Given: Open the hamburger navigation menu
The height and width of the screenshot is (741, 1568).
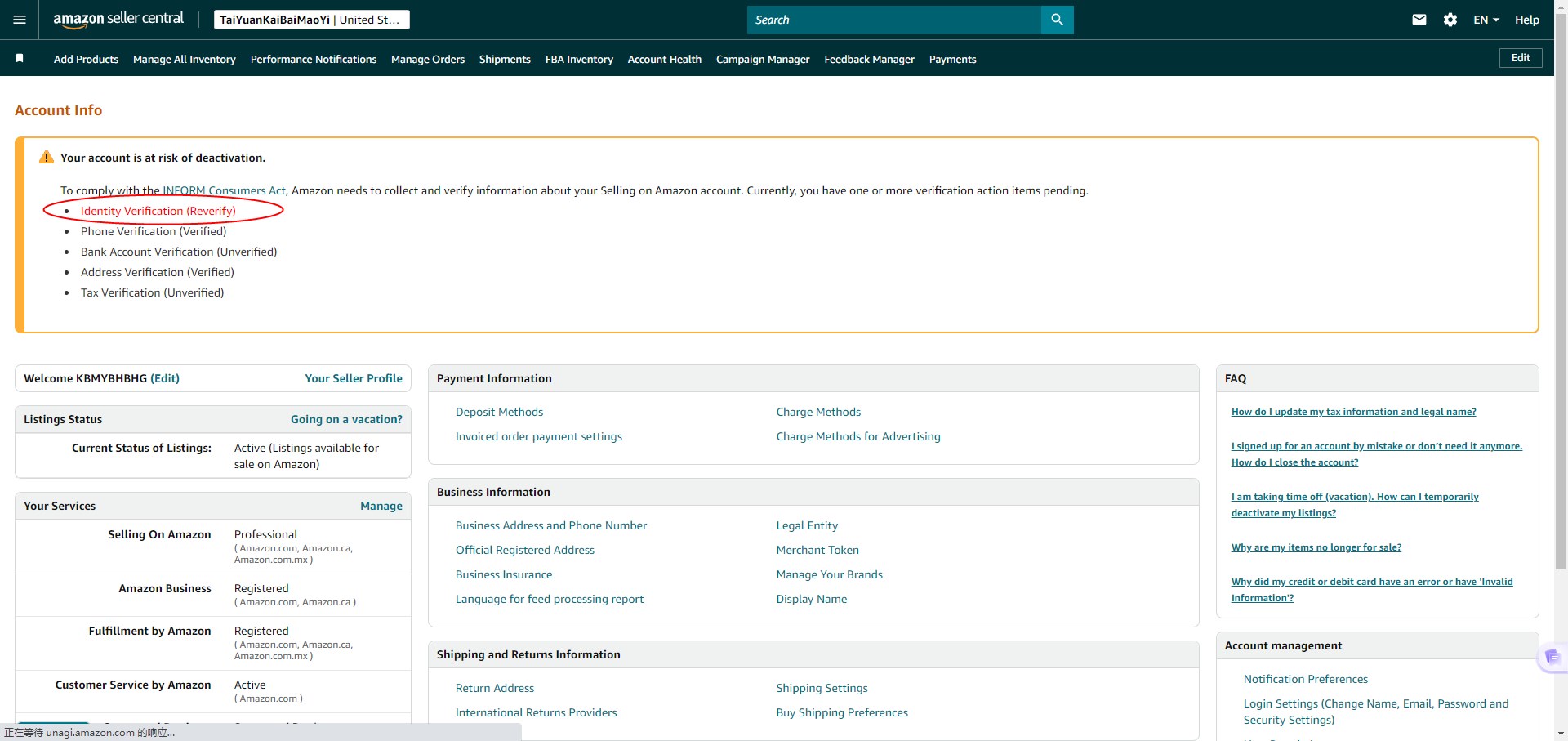Looking at the screenshot, I should coord(20,20).
